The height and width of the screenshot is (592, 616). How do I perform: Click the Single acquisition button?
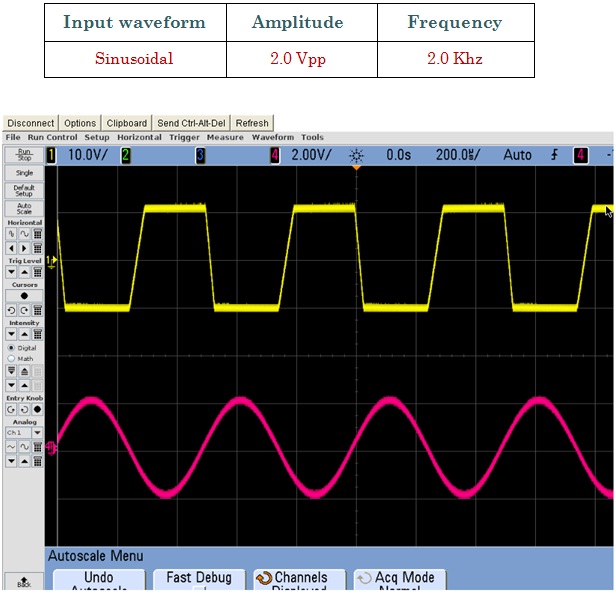(24, 173)
